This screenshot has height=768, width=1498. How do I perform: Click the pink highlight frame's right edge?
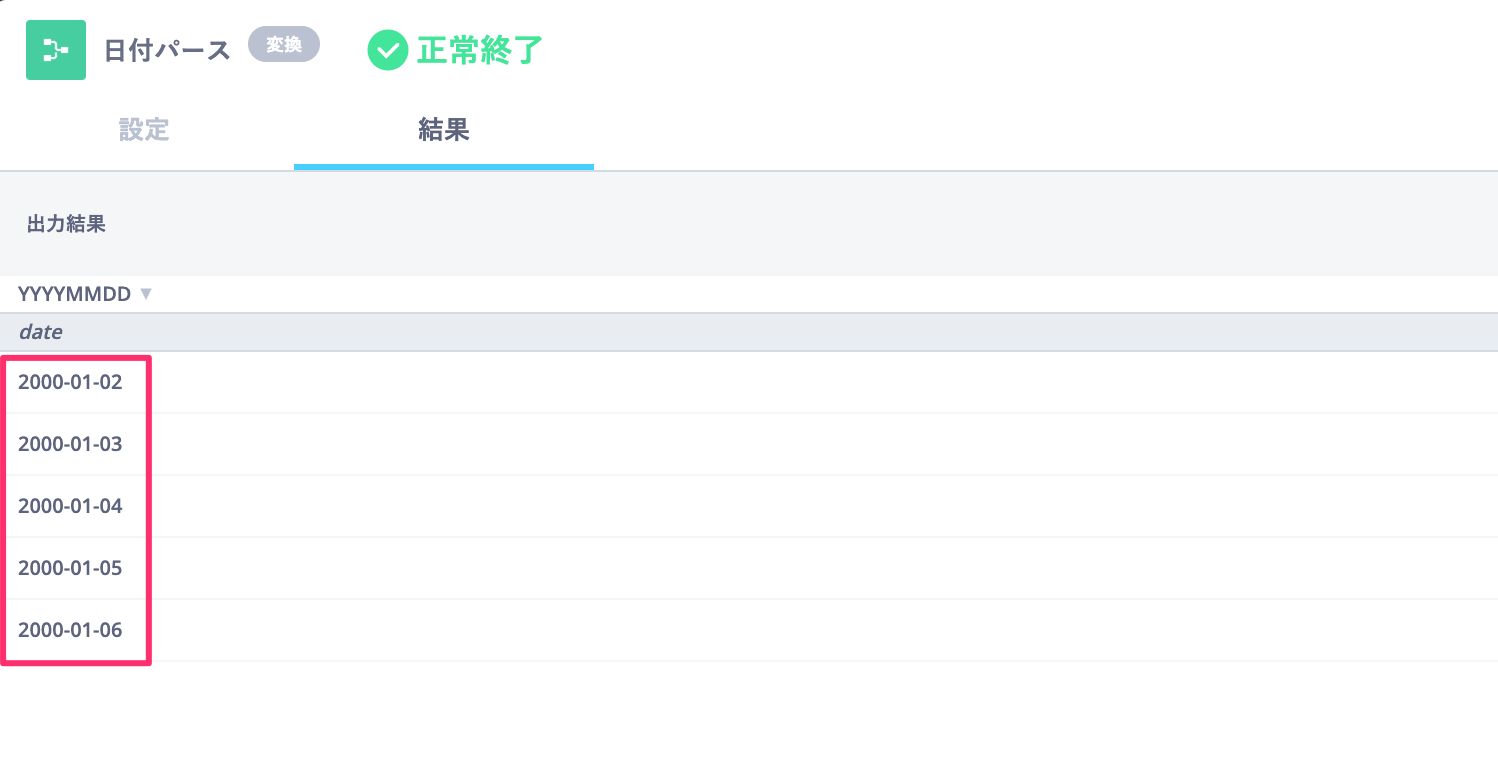(x=148, y=510)
